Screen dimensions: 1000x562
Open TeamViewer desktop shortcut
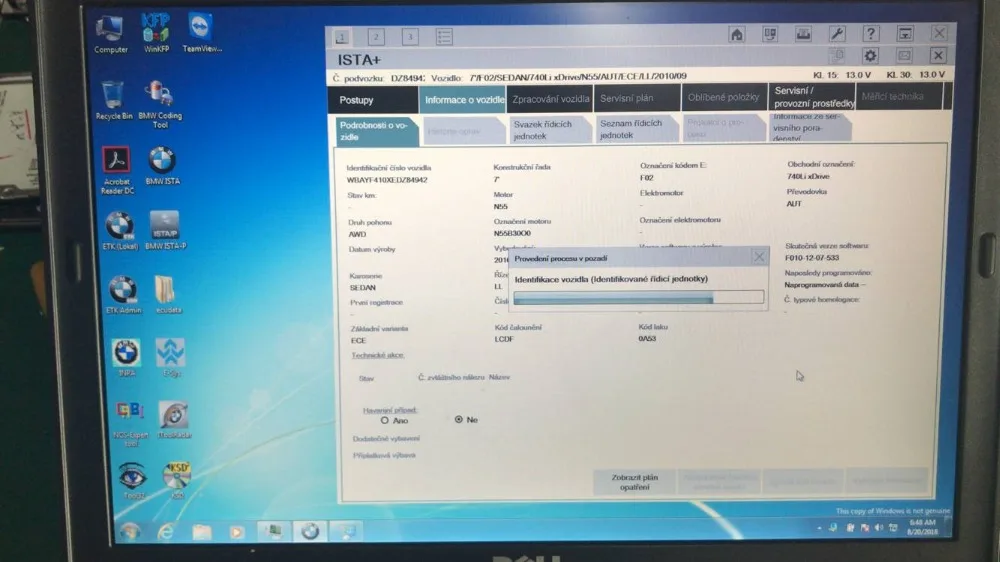pos(202,32)
